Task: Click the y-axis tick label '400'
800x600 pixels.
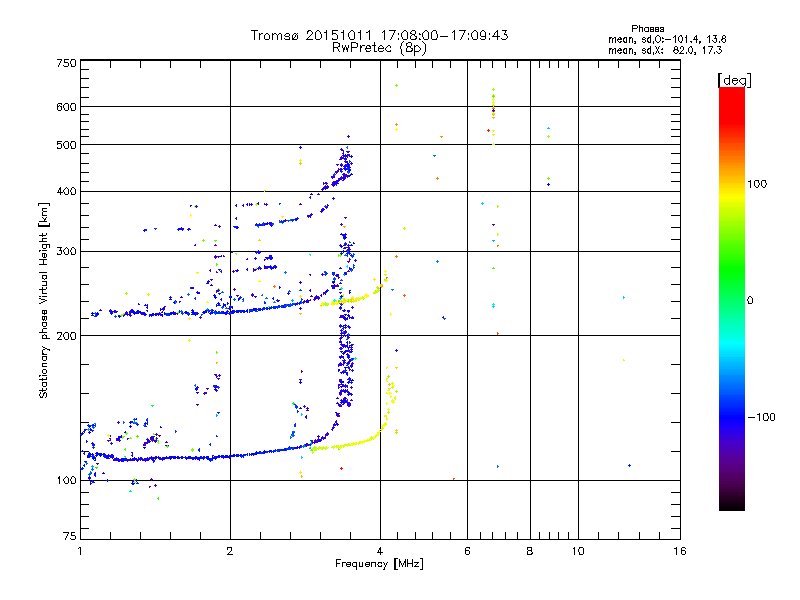Action: 66,191
